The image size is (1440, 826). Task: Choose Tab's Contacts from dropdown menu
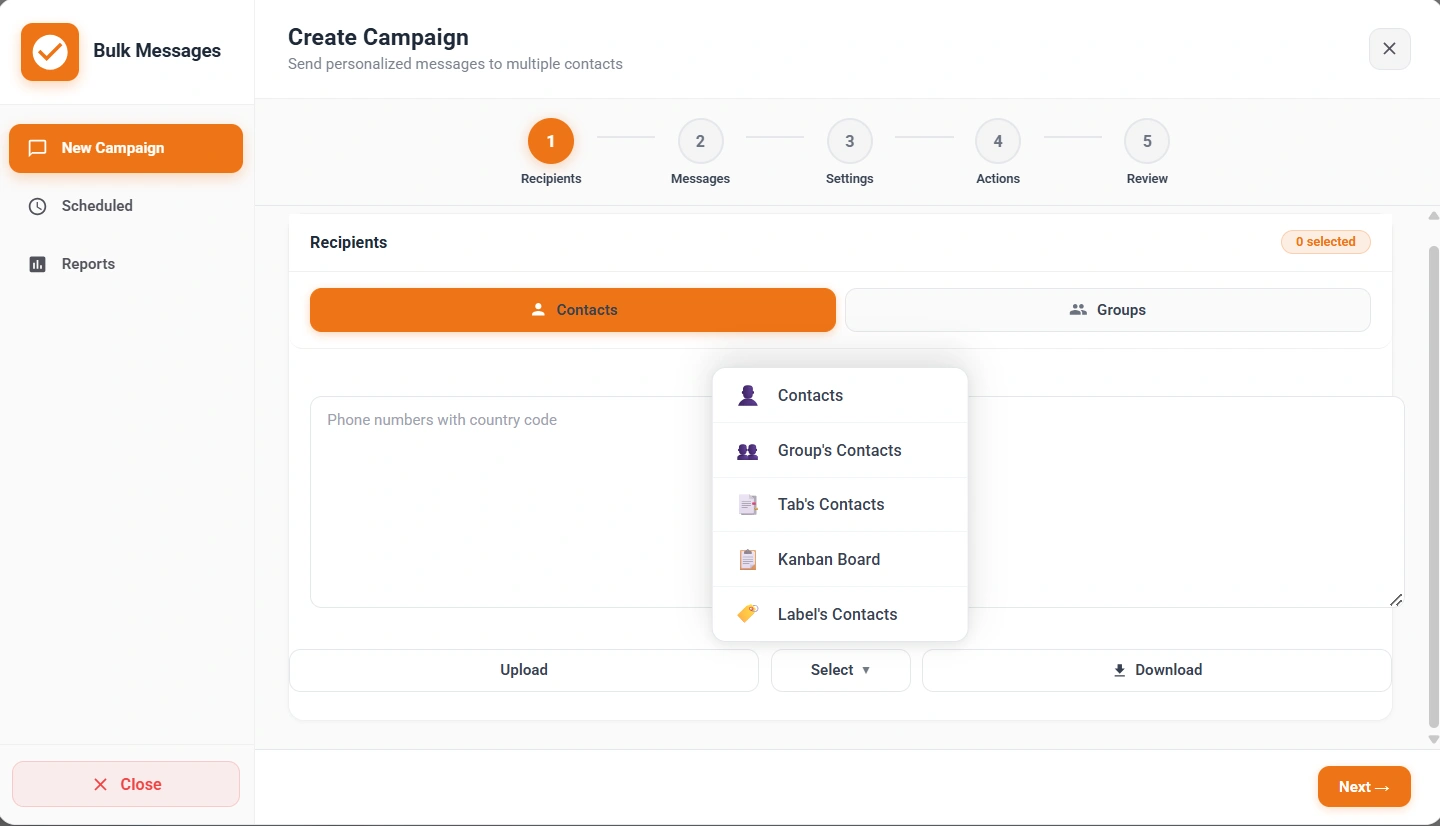840,505
